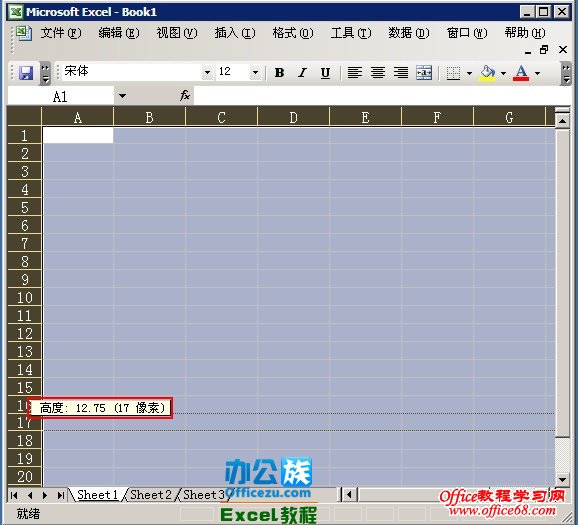578x525 pixels.
Task: Click the Save floppy disk icon
Action: 26,73
